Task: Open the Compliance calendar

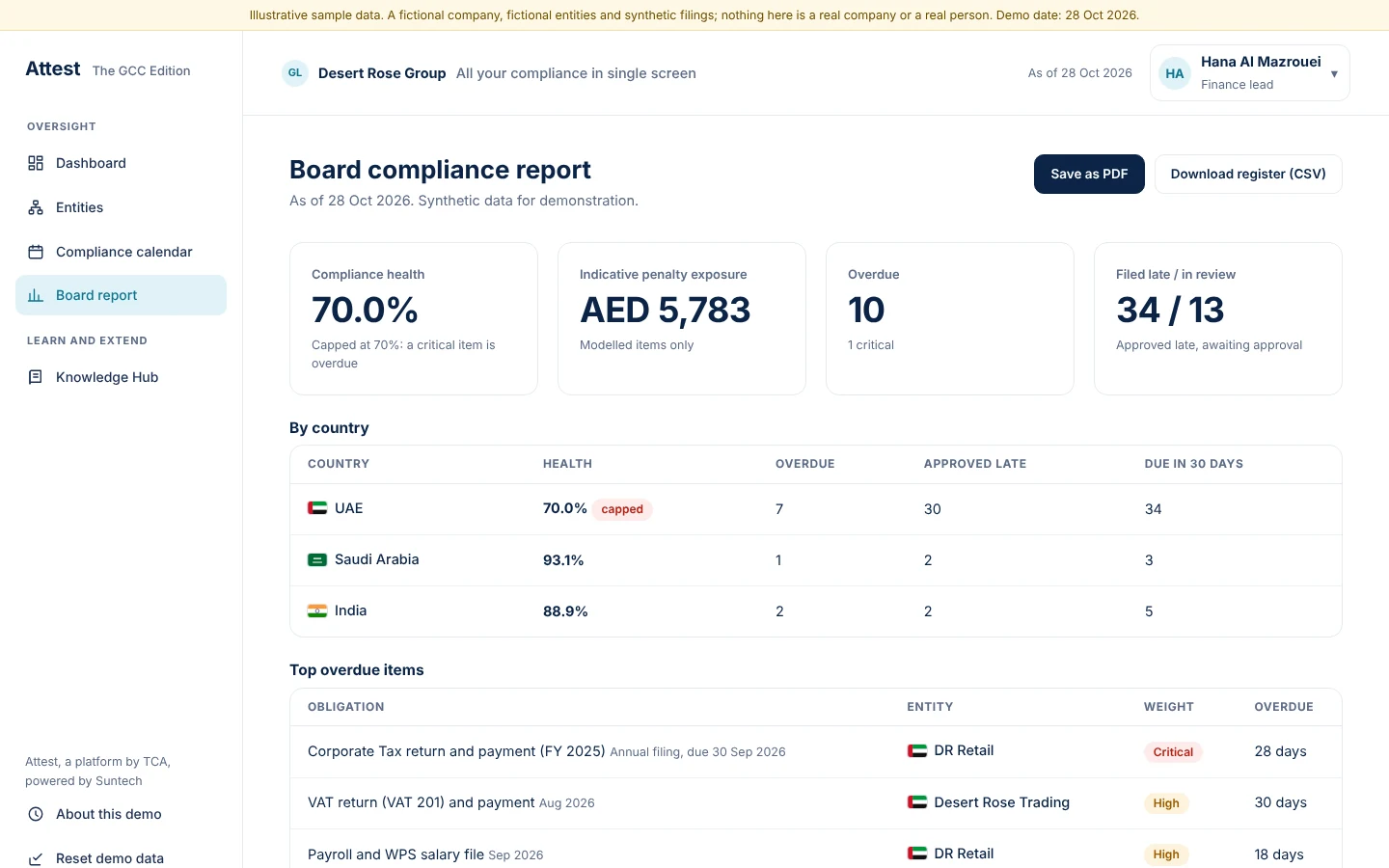Action: pos(121,252)
